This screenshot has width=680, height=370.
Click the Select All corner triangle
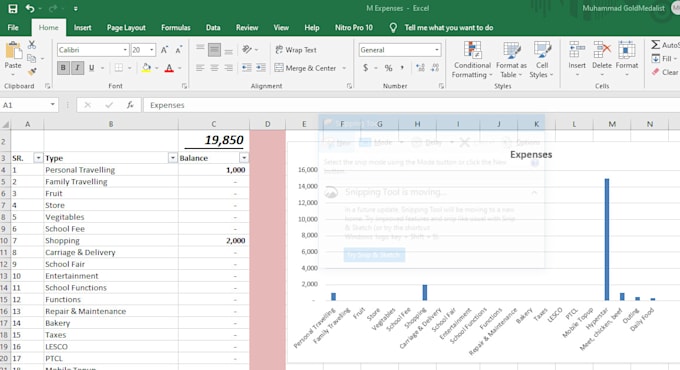(x=6, y=124)
